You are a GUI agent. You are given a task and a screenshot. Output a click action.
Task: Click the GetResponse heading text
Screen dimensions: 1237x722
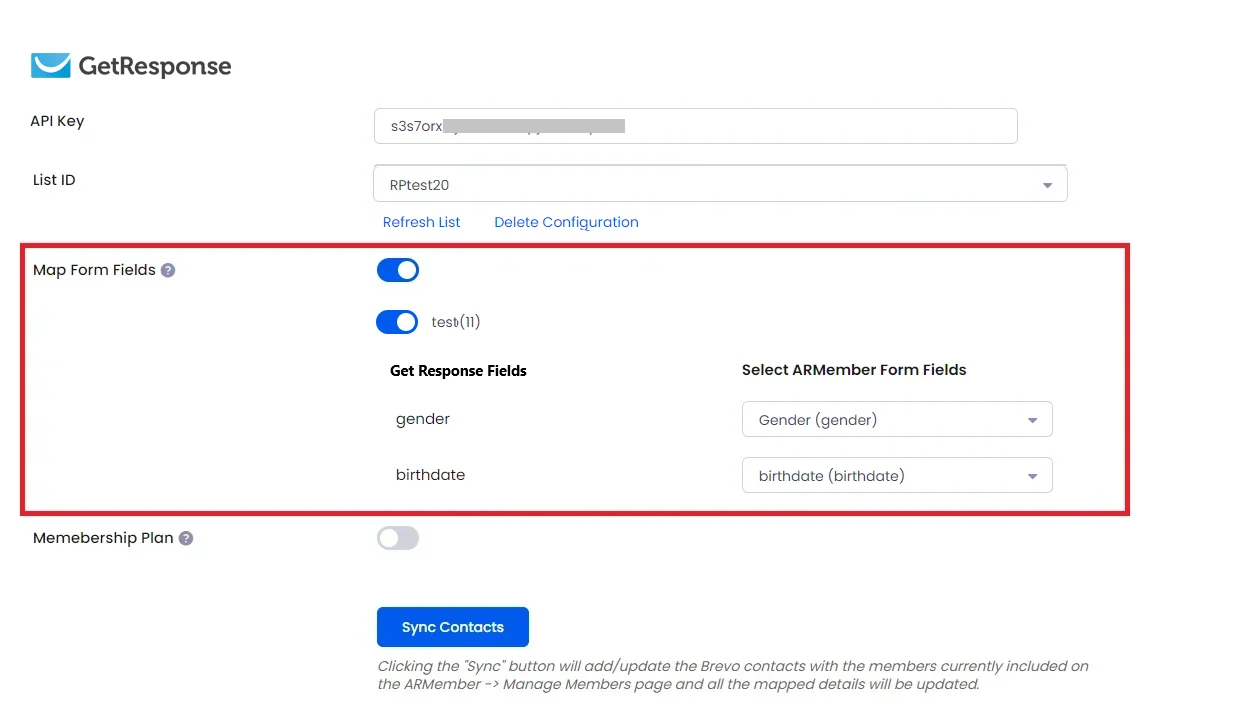click(155, 67)
